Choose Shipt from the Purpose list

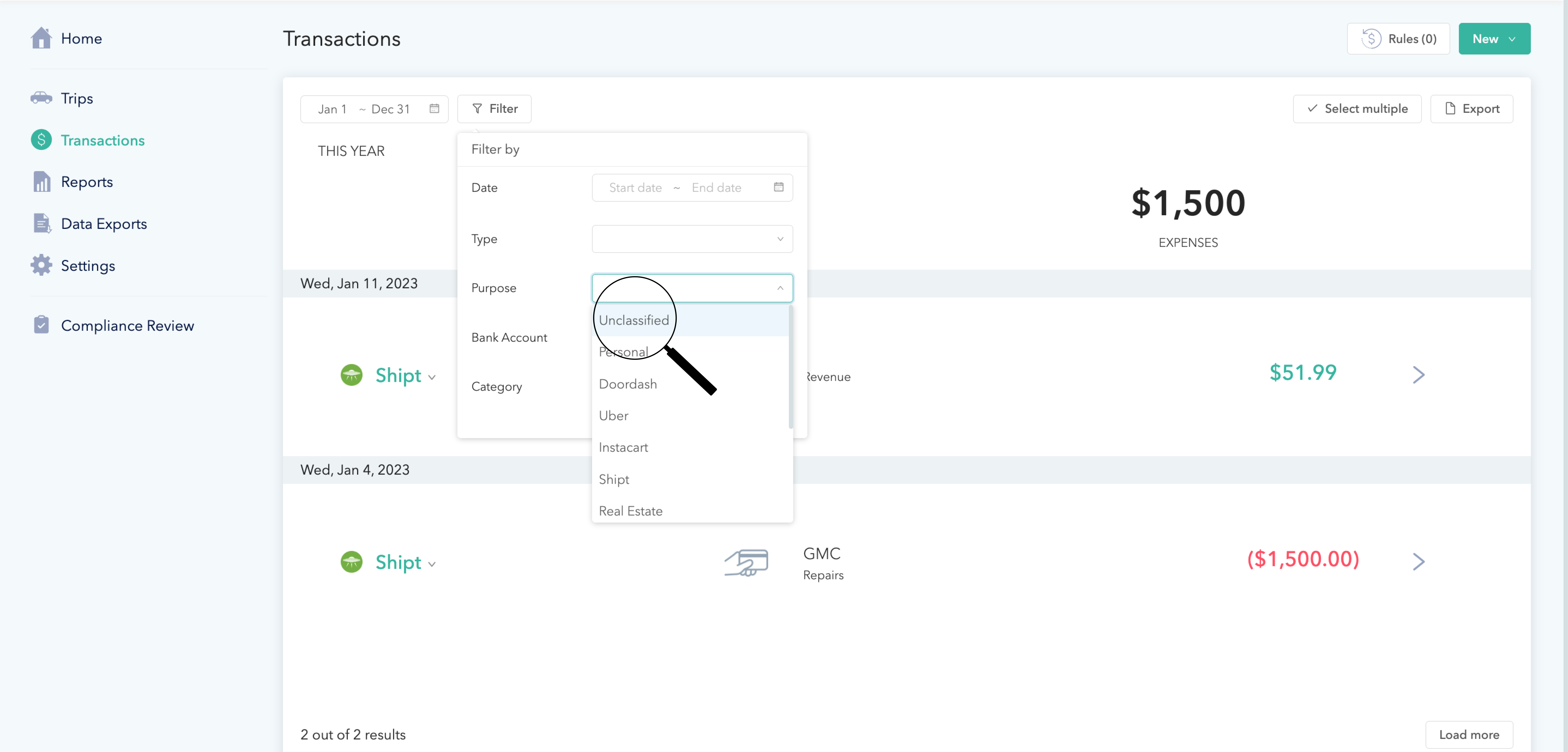coord(690,479)
